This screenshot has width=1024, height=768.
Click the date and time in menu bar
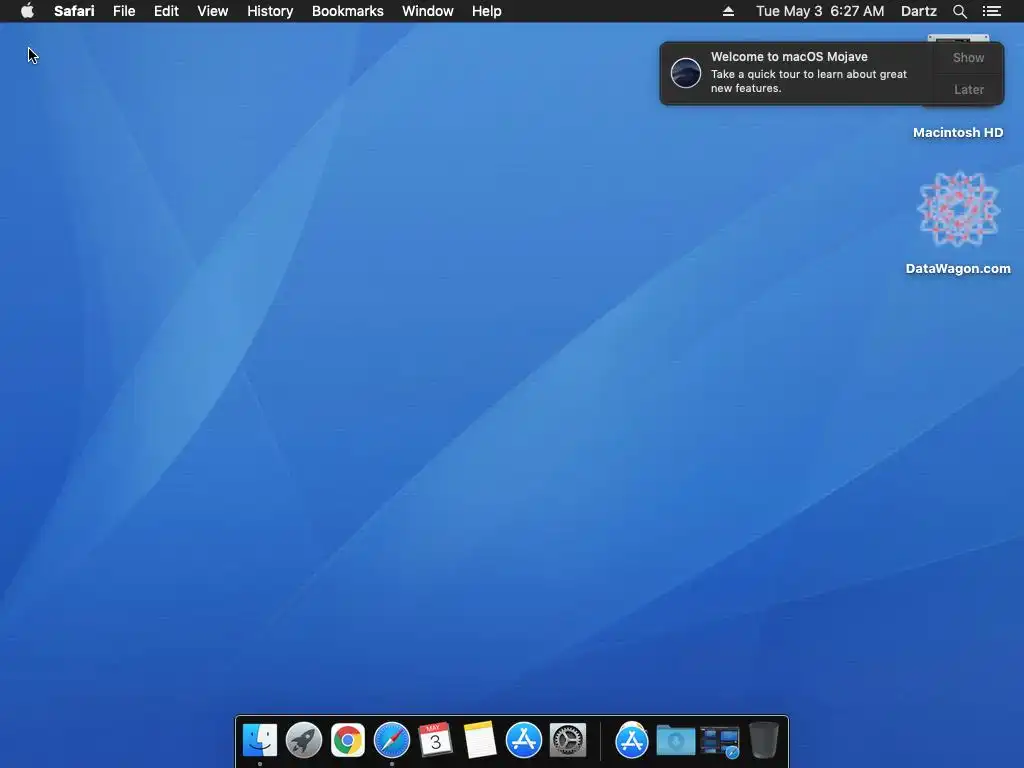[820, 11]
